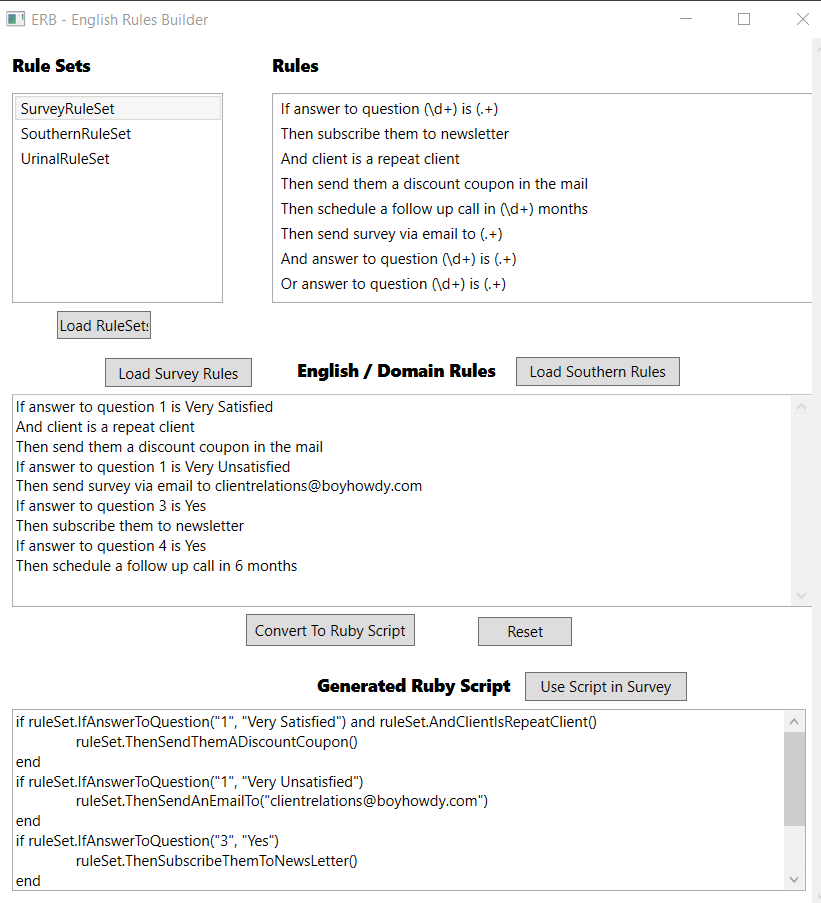Select rule 'Then subscribe them to newsletter'
Image resolution: width=821 pixels, height=903 pixels.
pos(395,134)
